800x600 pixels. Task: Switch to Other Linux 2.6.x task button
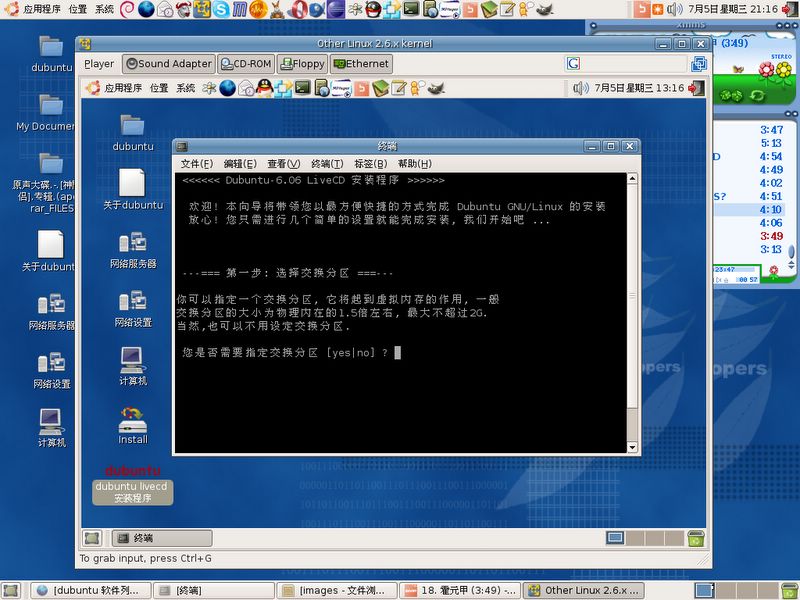click(x=584, y=591)
